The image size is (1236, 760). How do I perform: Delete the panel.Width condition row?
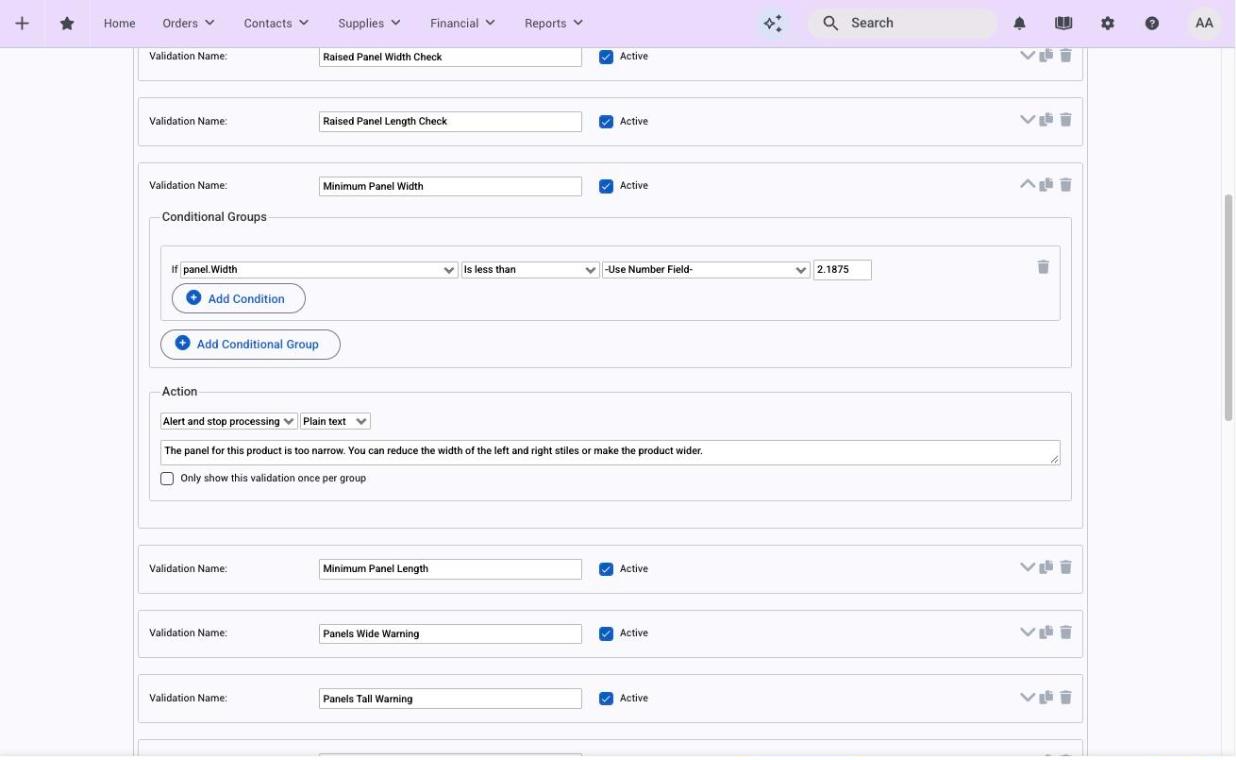click(1043, 267)
